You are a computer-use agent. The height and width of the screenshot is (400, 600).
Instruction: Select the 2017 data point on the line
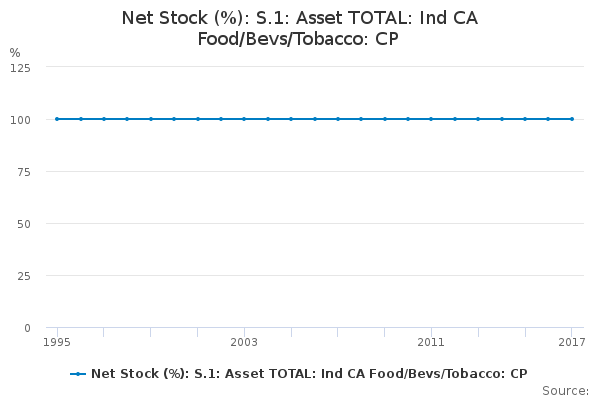coord(572,119)
